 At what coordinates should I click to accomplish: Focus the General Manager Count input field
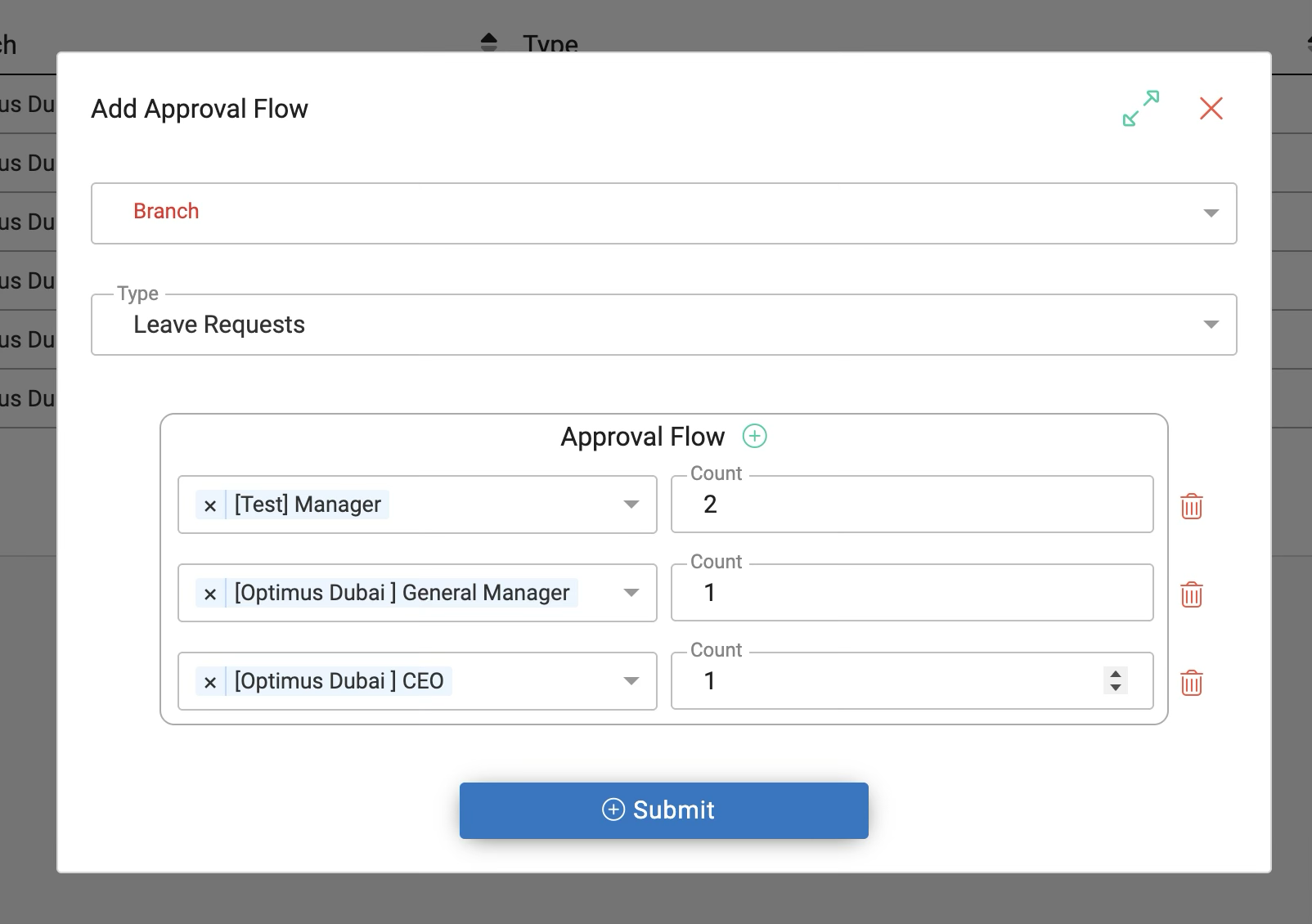click(x=911, y=593)
